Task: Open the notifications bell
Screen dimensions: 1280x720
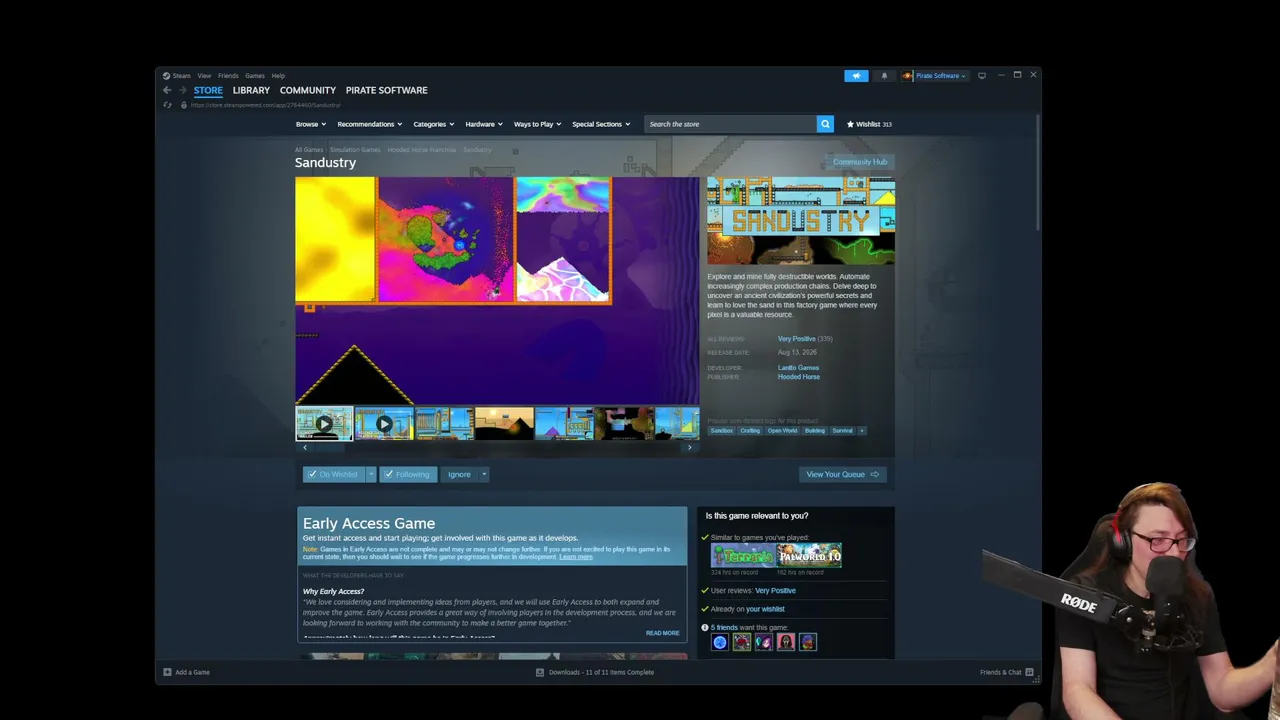Action: point(884,76)
